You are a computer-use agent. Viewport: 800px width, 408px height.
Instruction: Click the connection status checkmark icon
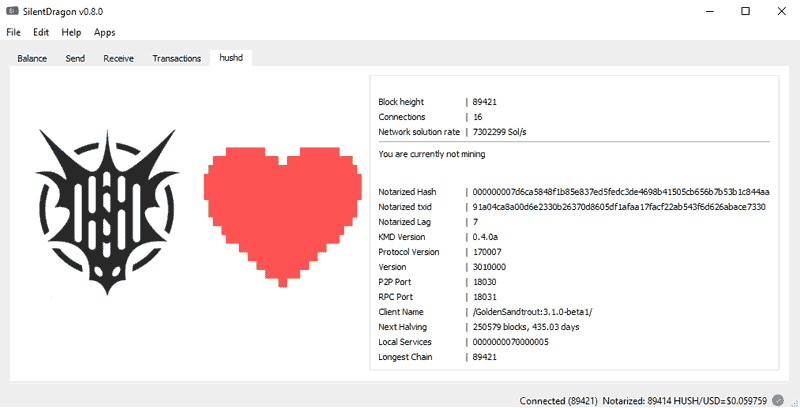pos(778,400)
